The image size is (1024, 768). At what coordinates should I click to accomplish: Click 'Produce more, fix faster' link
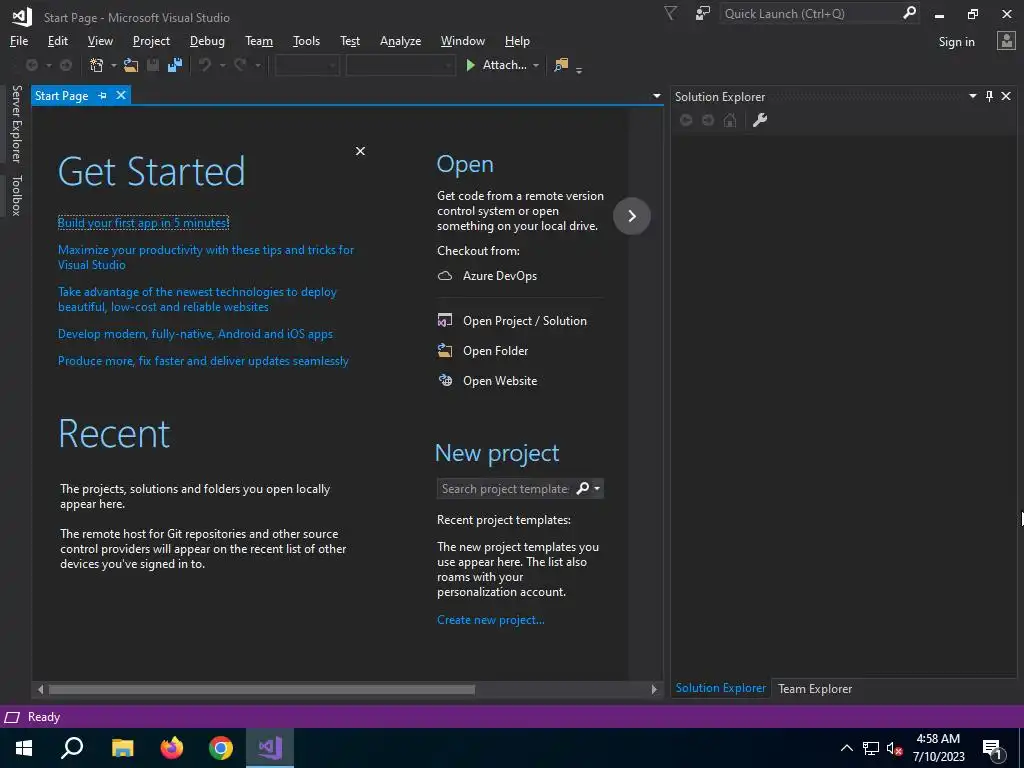[203, 360]
